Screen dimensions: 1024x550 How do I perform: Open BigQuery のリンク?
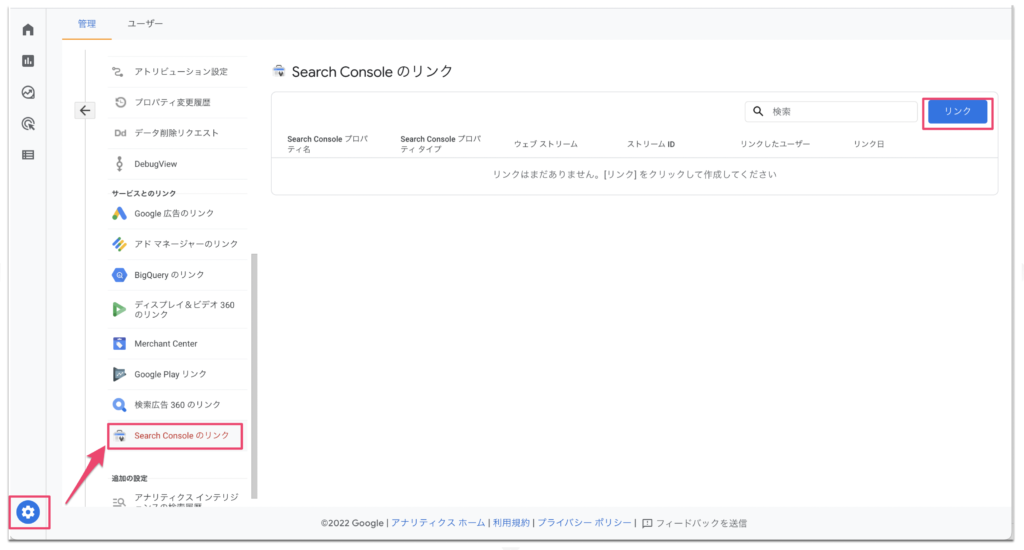(x=168, y=275)
